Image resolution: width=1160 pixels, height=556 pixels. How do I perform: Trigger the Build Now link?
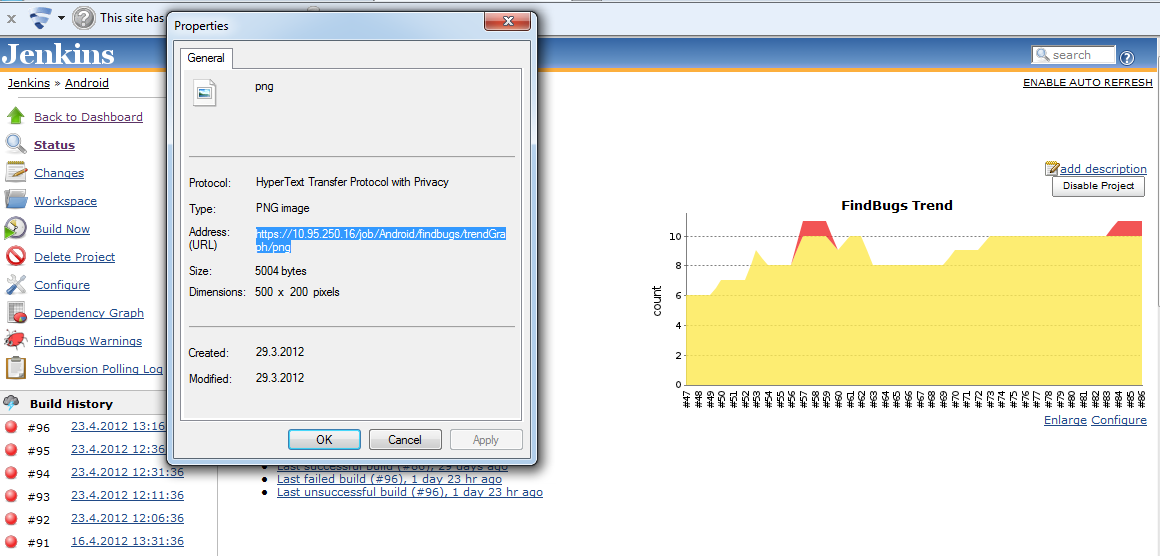click(62, 229)
